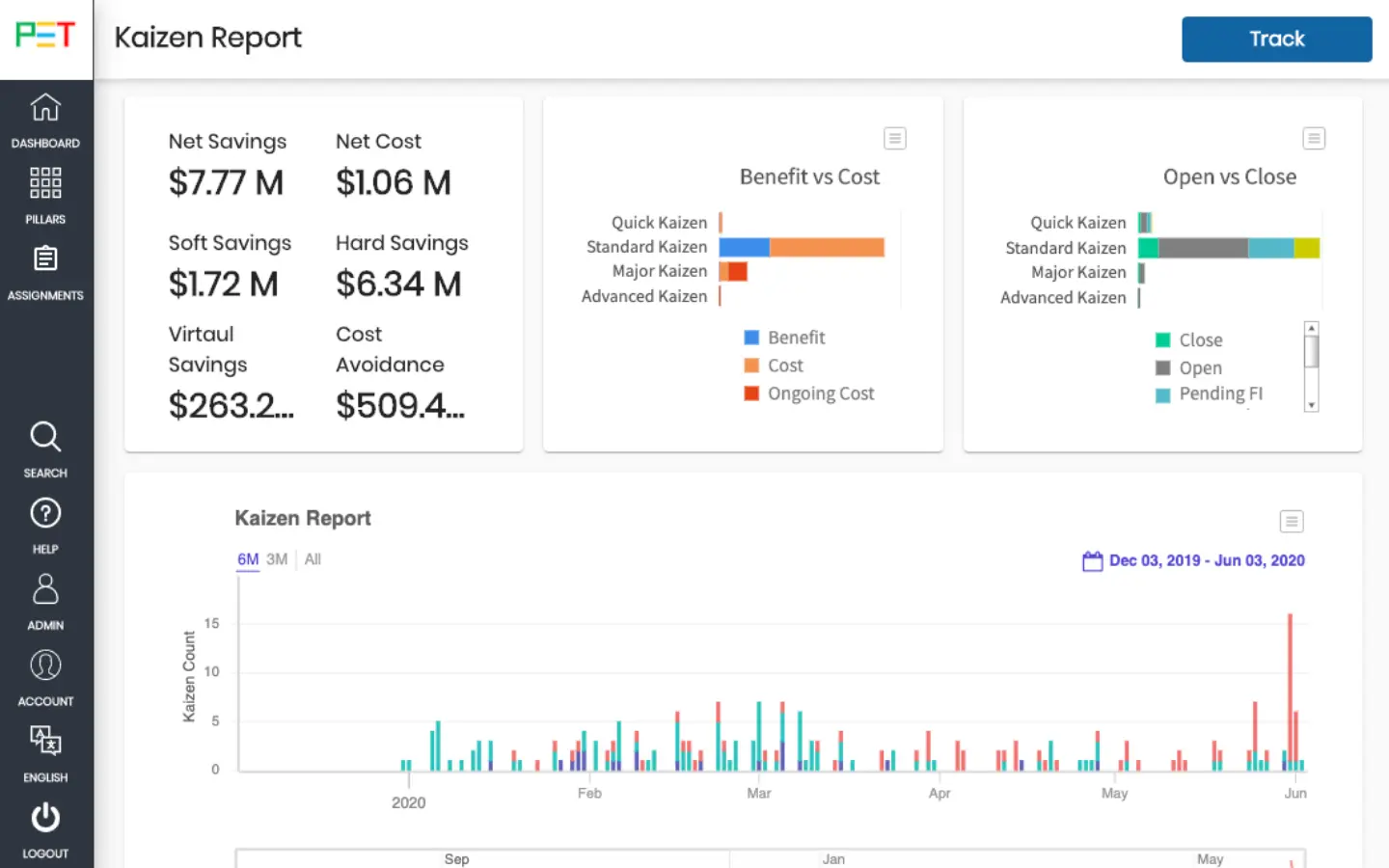1389x868 pixels.
Task: Toggle the Ongoing Cost legend item
Action: [810, 393]
